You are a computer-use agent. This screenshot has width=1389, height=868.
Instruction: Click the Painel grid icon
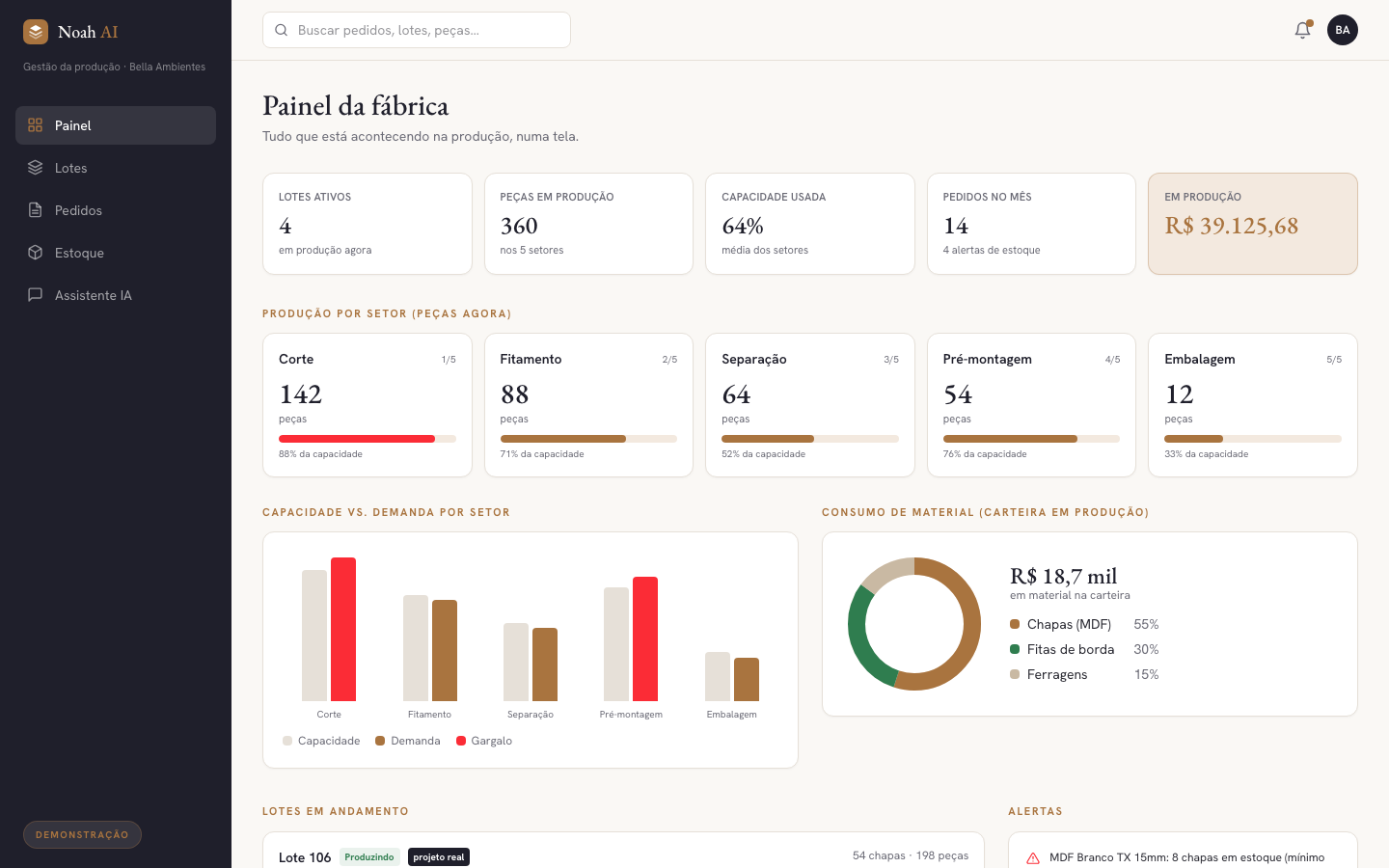coord(36,125)
